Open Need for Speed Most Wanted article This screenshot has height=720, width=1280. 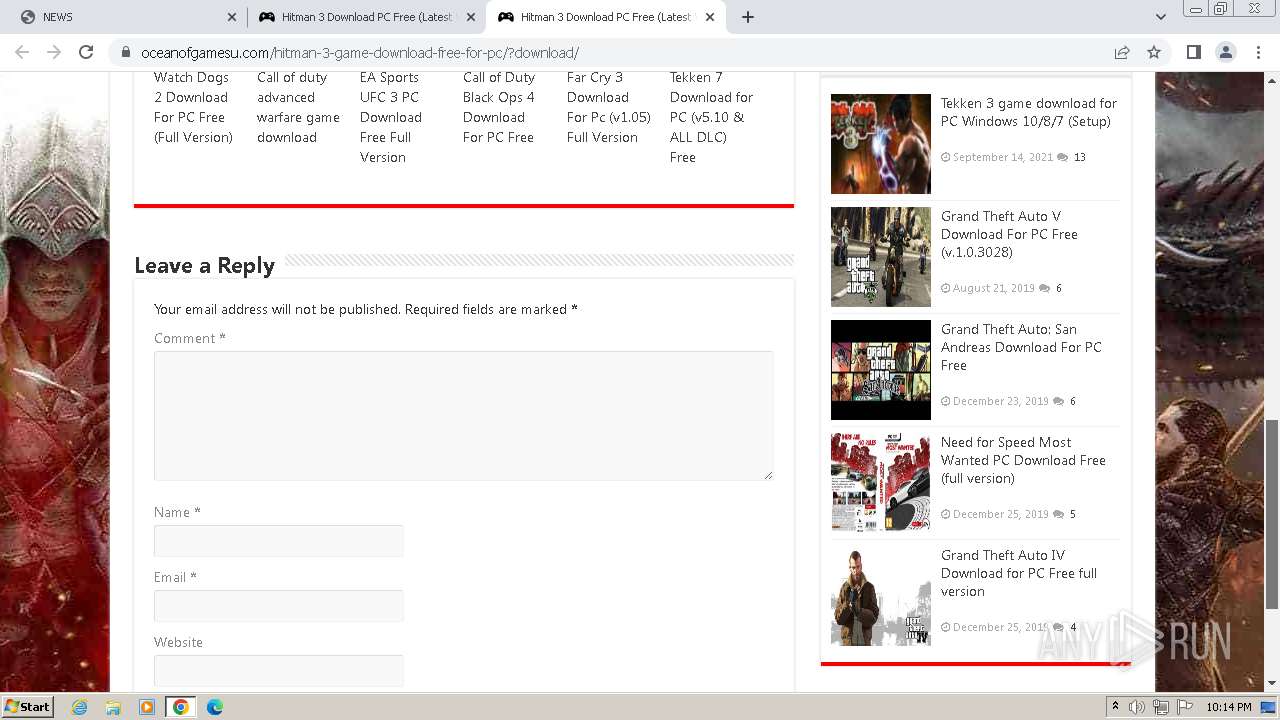[1023, 460]
